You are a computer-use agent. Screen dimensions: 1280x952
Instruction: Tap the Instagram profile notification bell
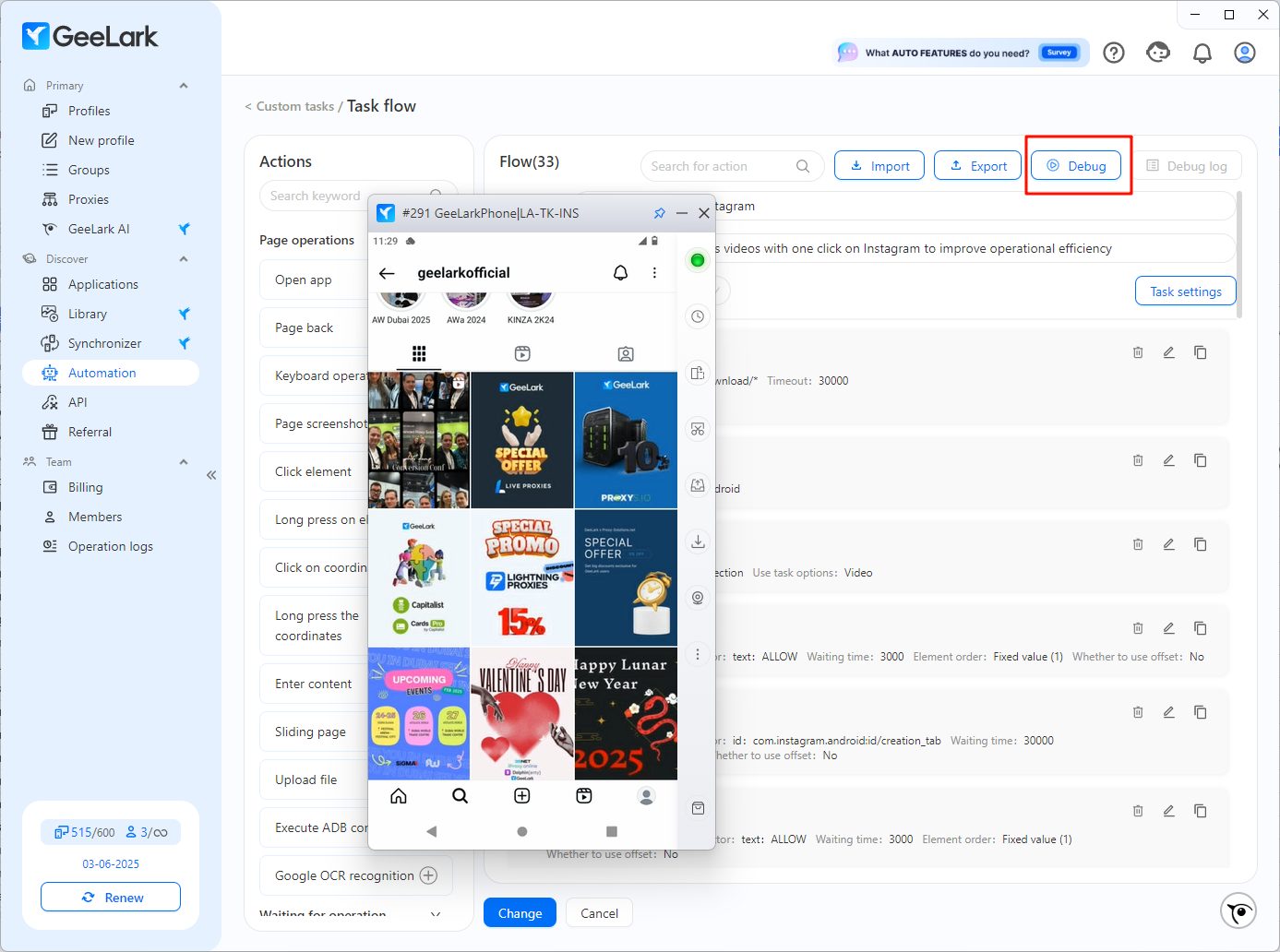(620, 273)
